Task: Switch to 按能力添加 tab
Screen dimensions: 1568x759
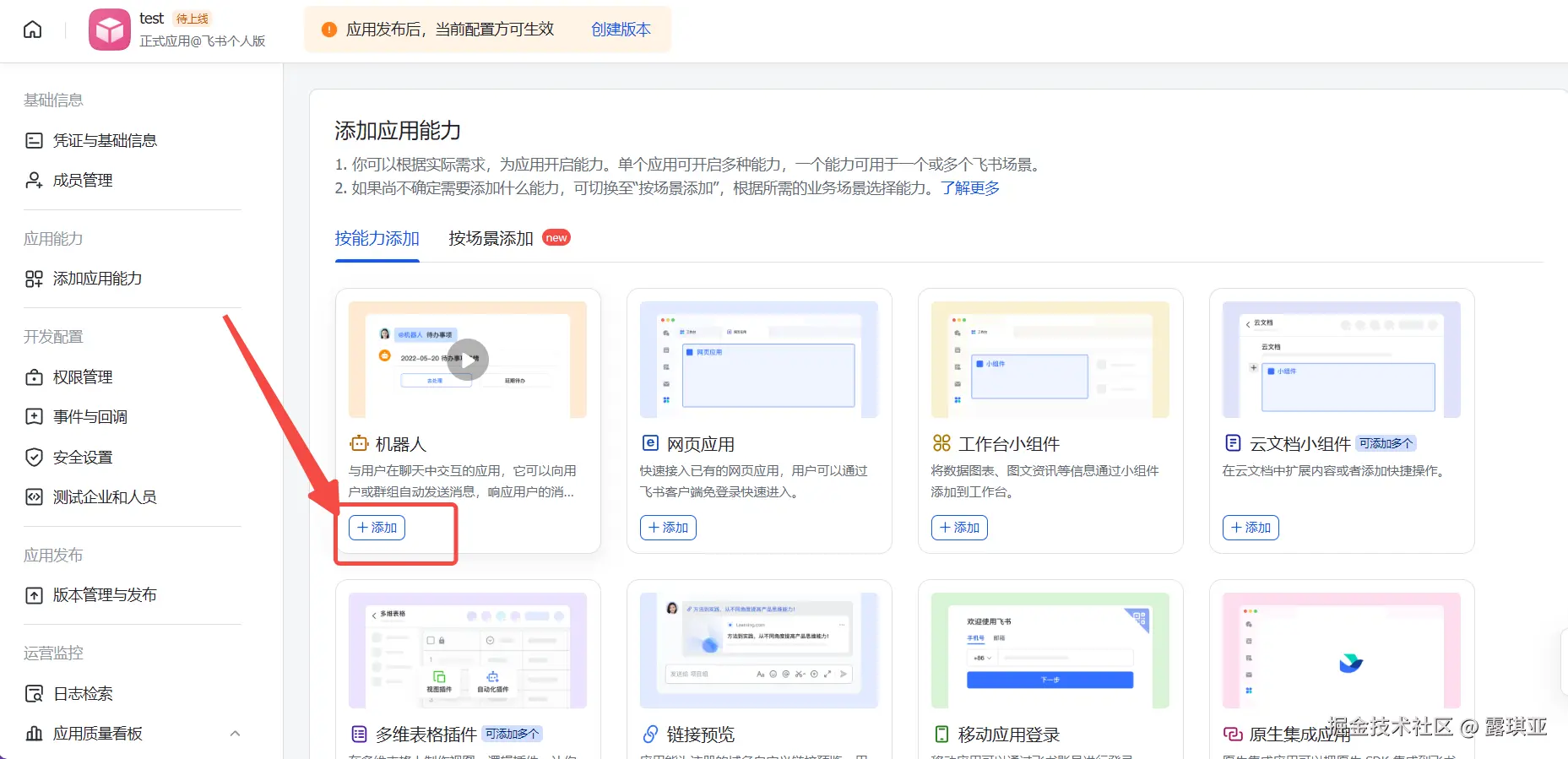Action: 377,239
